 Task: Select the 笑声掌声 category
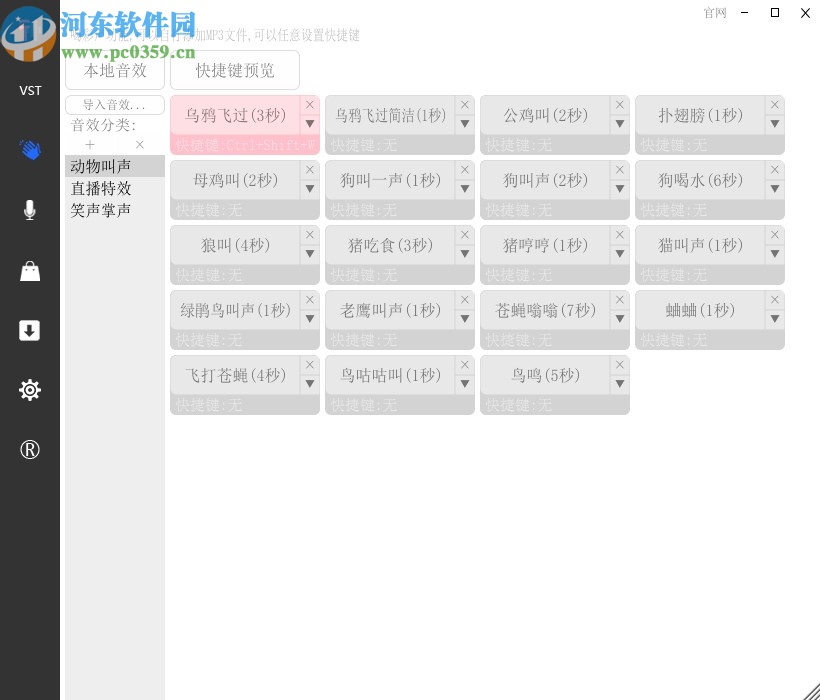pos(102,209)
